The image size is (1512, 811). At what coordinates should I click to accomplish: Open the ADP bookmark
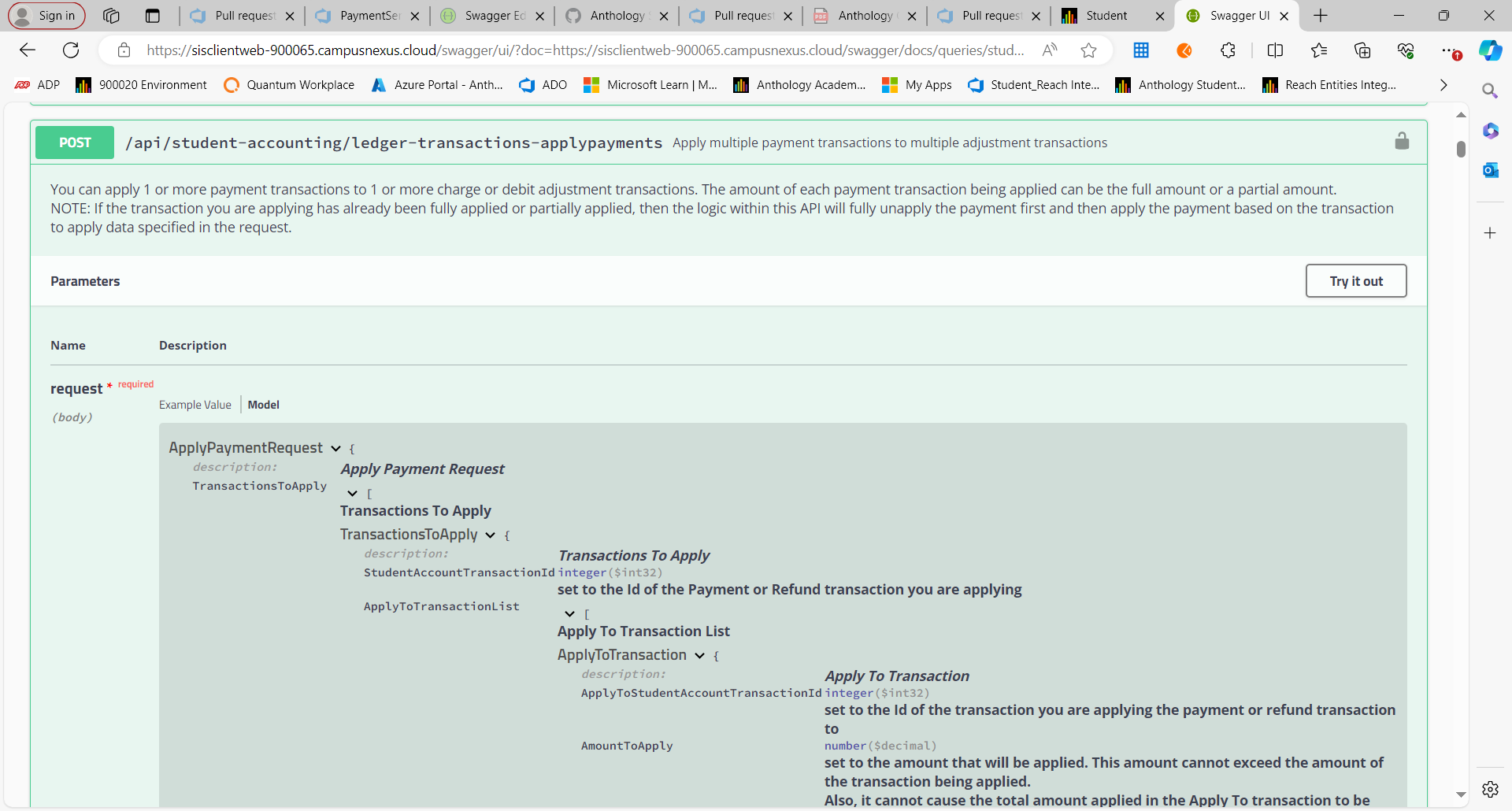(37, 85)
